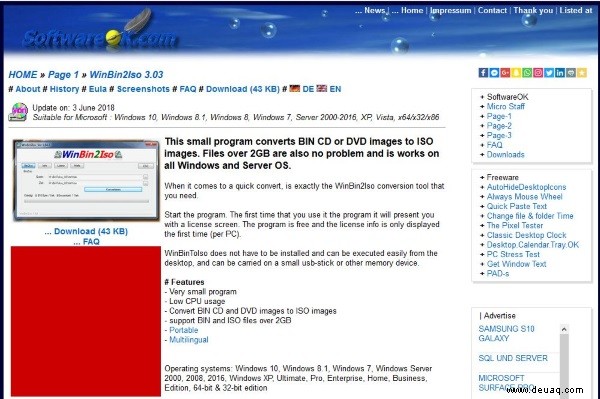
Task: Click the Freeware sidebar heading
Action: (x=502, y=178)
